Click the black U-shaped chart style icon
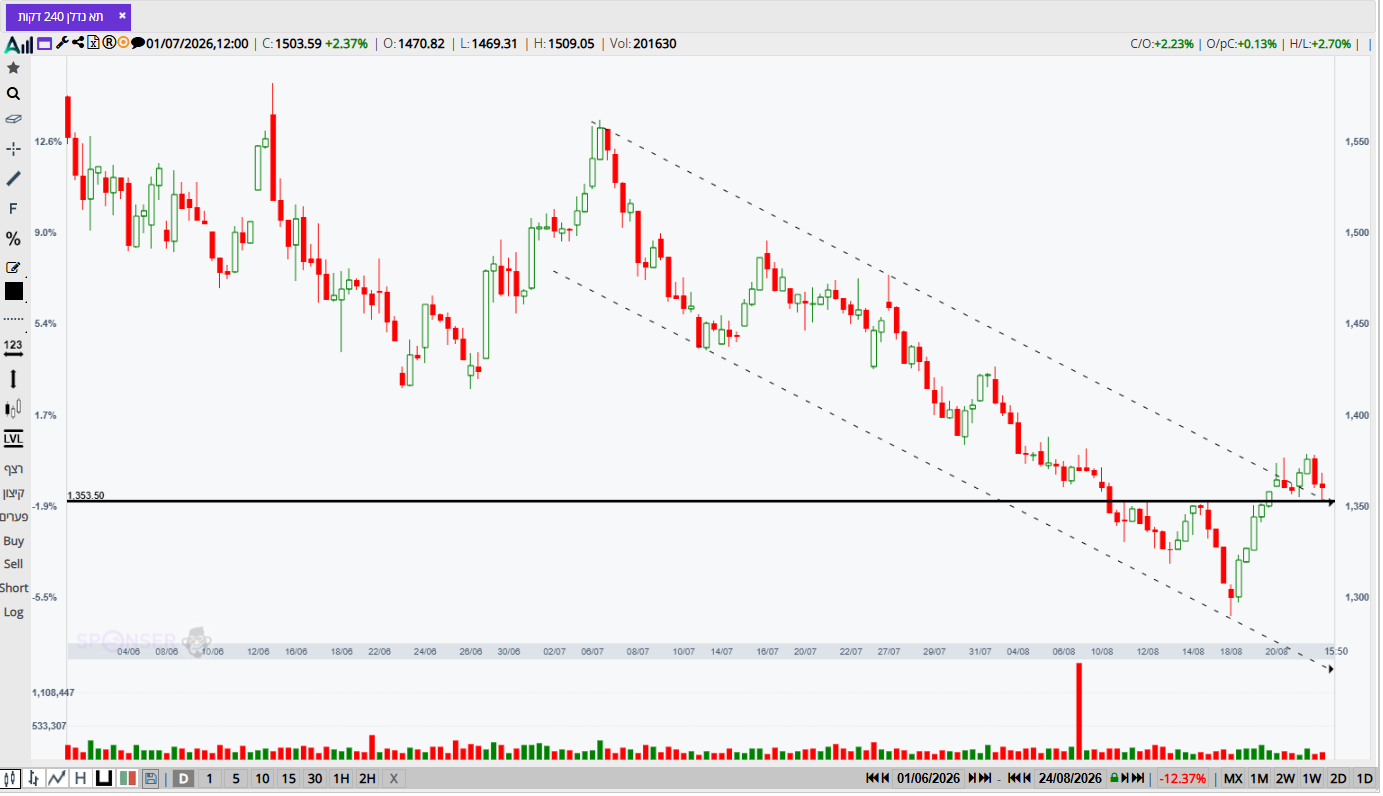This screenshot has width=1383, height=796. coord(103,778)
